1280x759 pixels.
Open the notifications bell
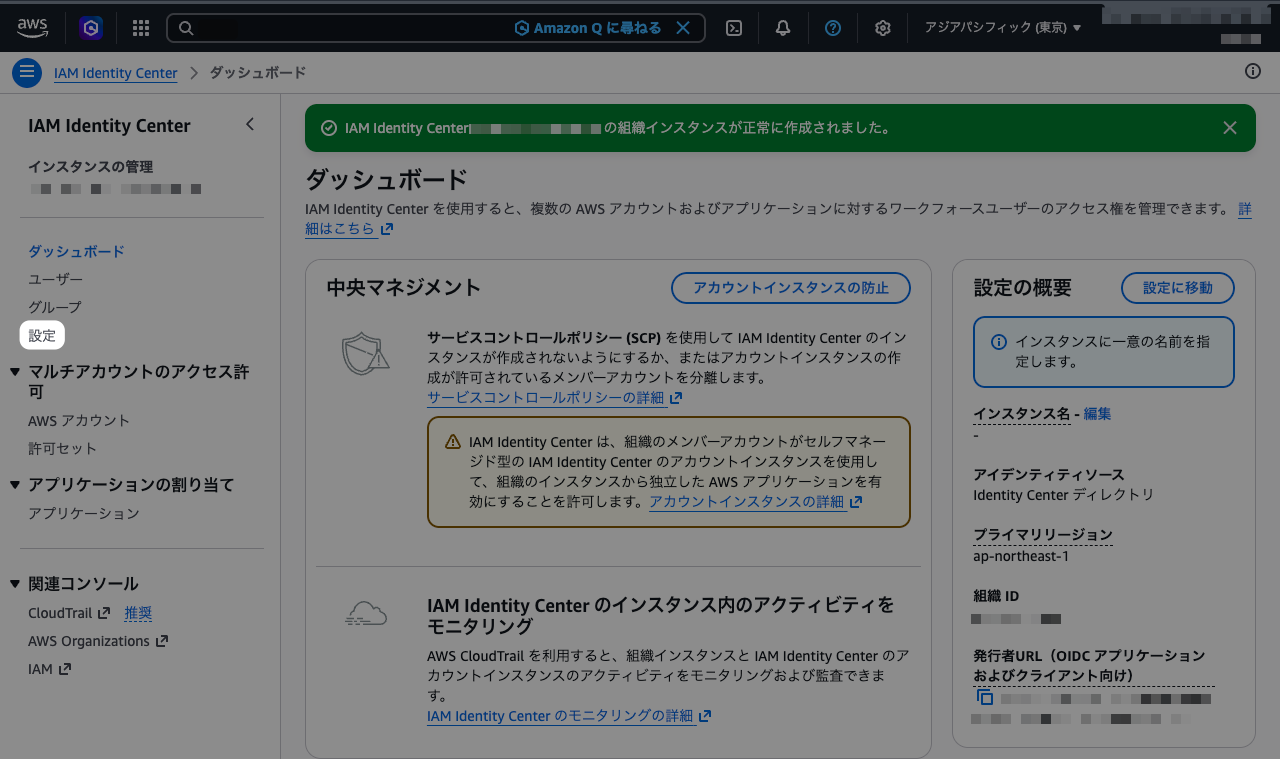783,28
